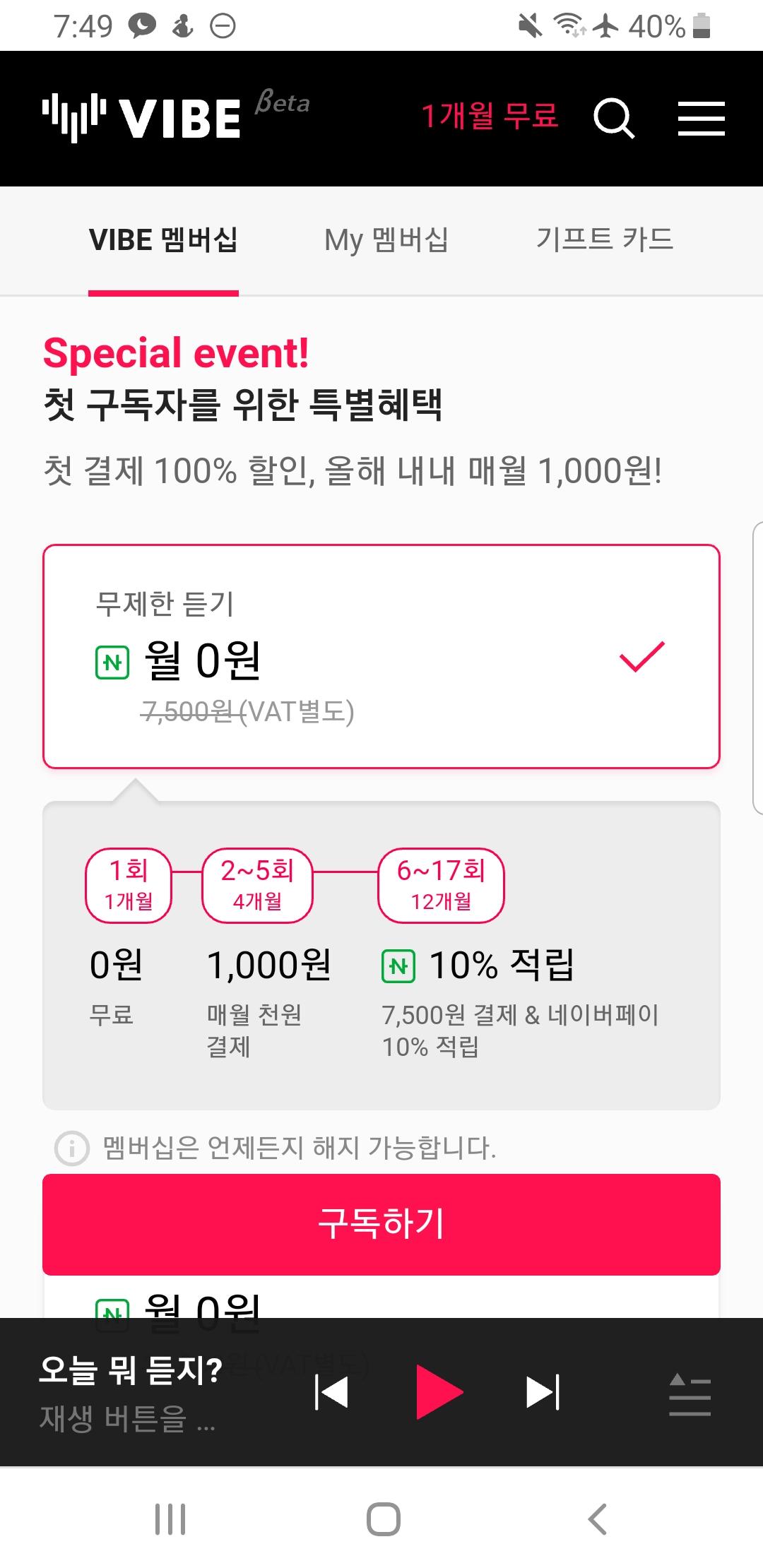This screenshot has height=1568, width=763.
Task: Switch to the My 멤버십 tab
Action: [x=386, y=240]
